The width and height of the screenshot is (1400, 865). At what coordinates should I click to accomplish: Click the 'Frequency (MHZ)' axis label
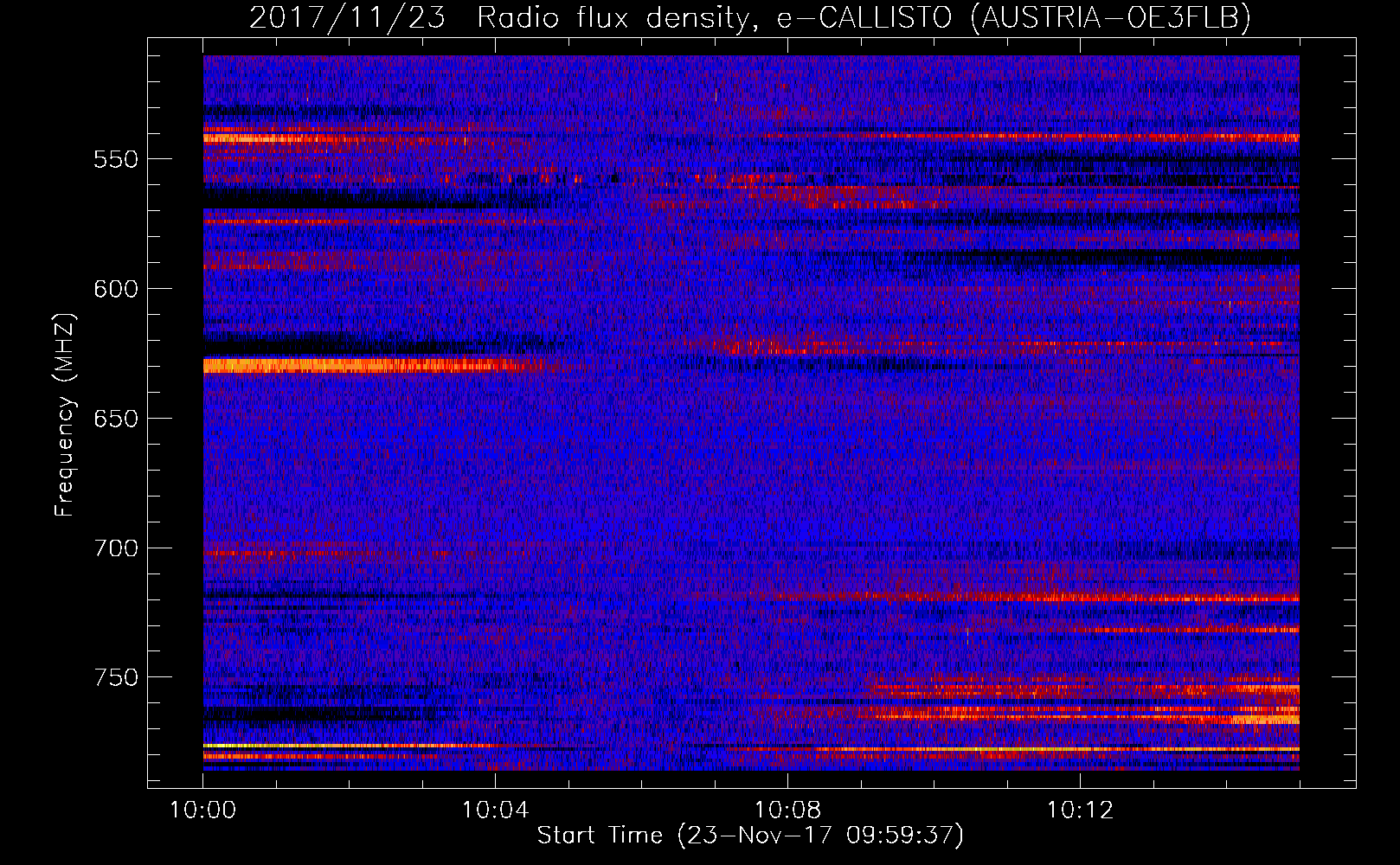point(66,415)
